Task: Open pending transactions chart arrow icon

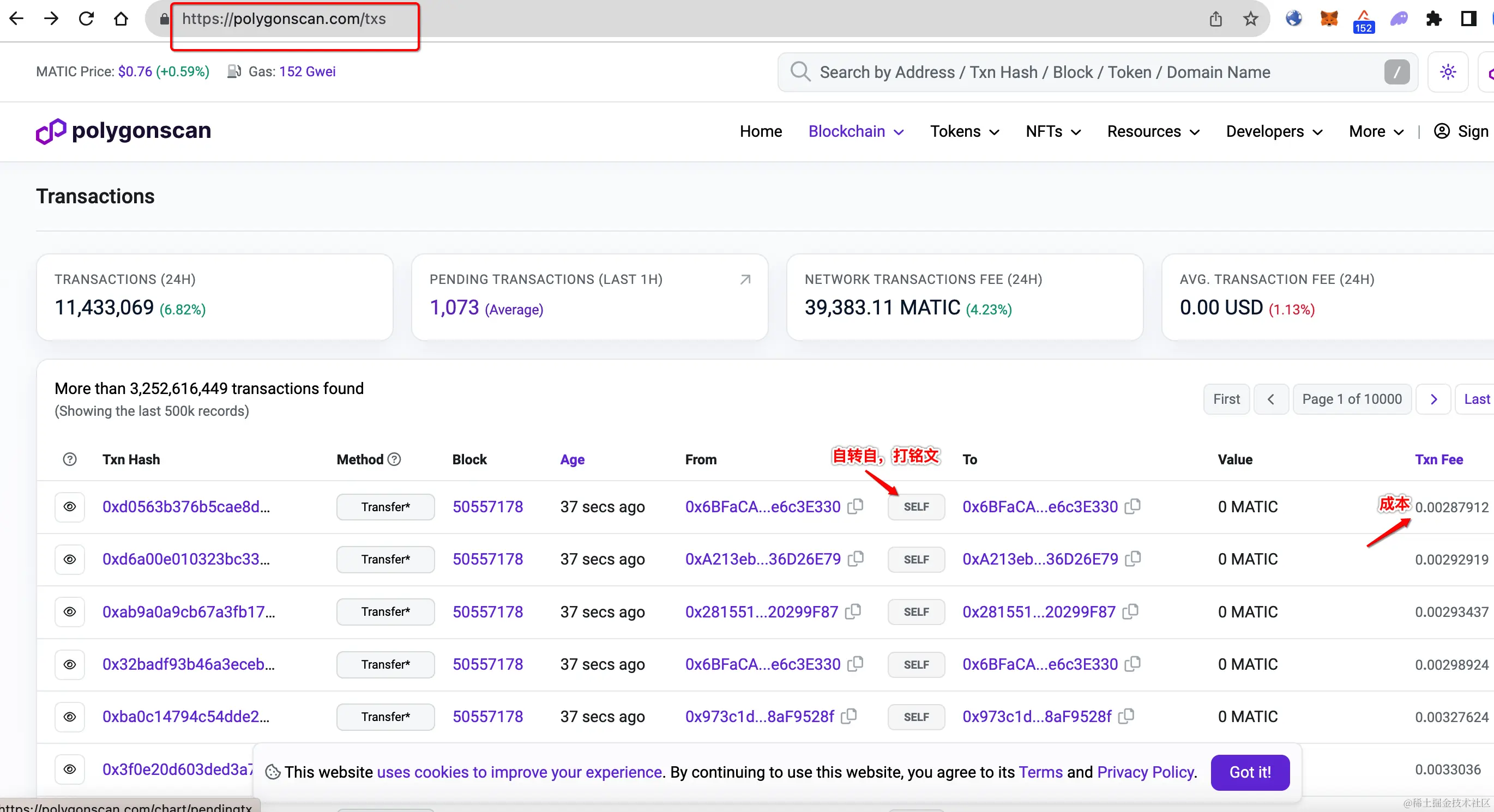Action: pos(745,280)
